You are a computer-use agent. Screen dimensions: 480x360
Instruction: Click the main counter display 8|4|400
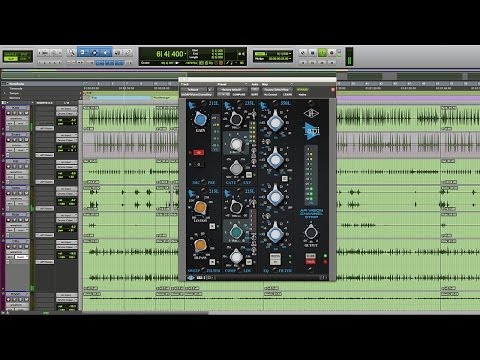170,54
